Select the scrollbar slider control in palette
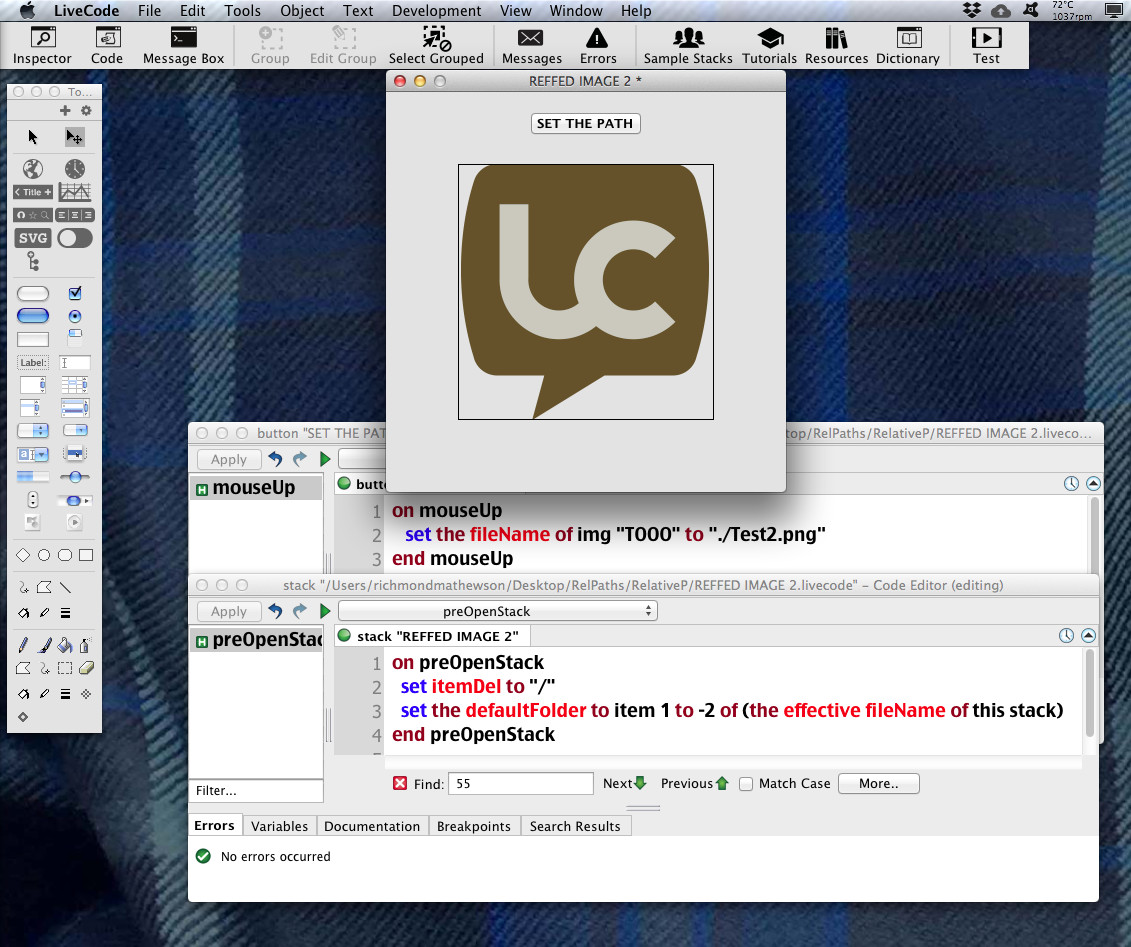1131x947 pixels. point(75,477)
